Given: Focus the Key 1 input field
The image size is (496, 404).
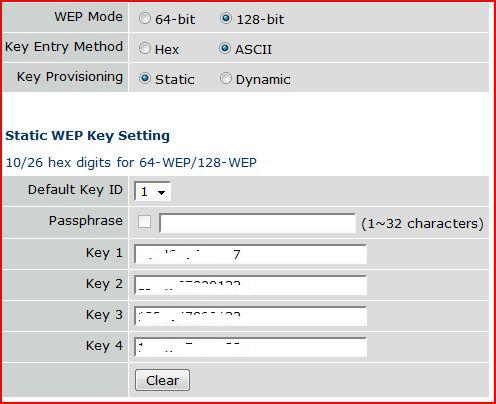Looking at the screenshot, I should 251,254.
